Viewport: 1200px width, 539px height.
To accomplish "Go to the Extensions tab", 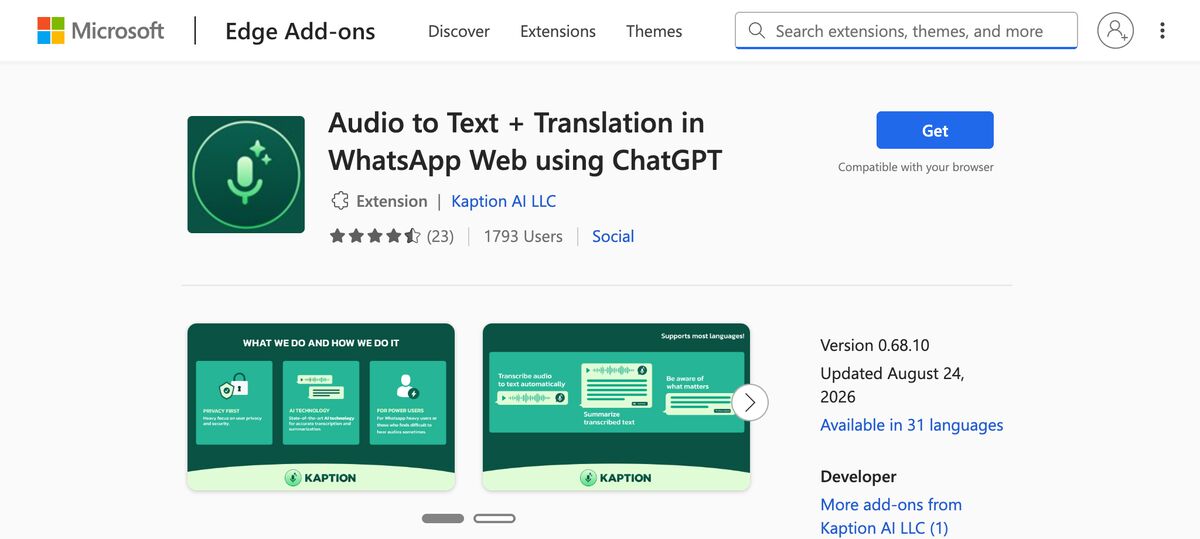I will tap(558, 31).
